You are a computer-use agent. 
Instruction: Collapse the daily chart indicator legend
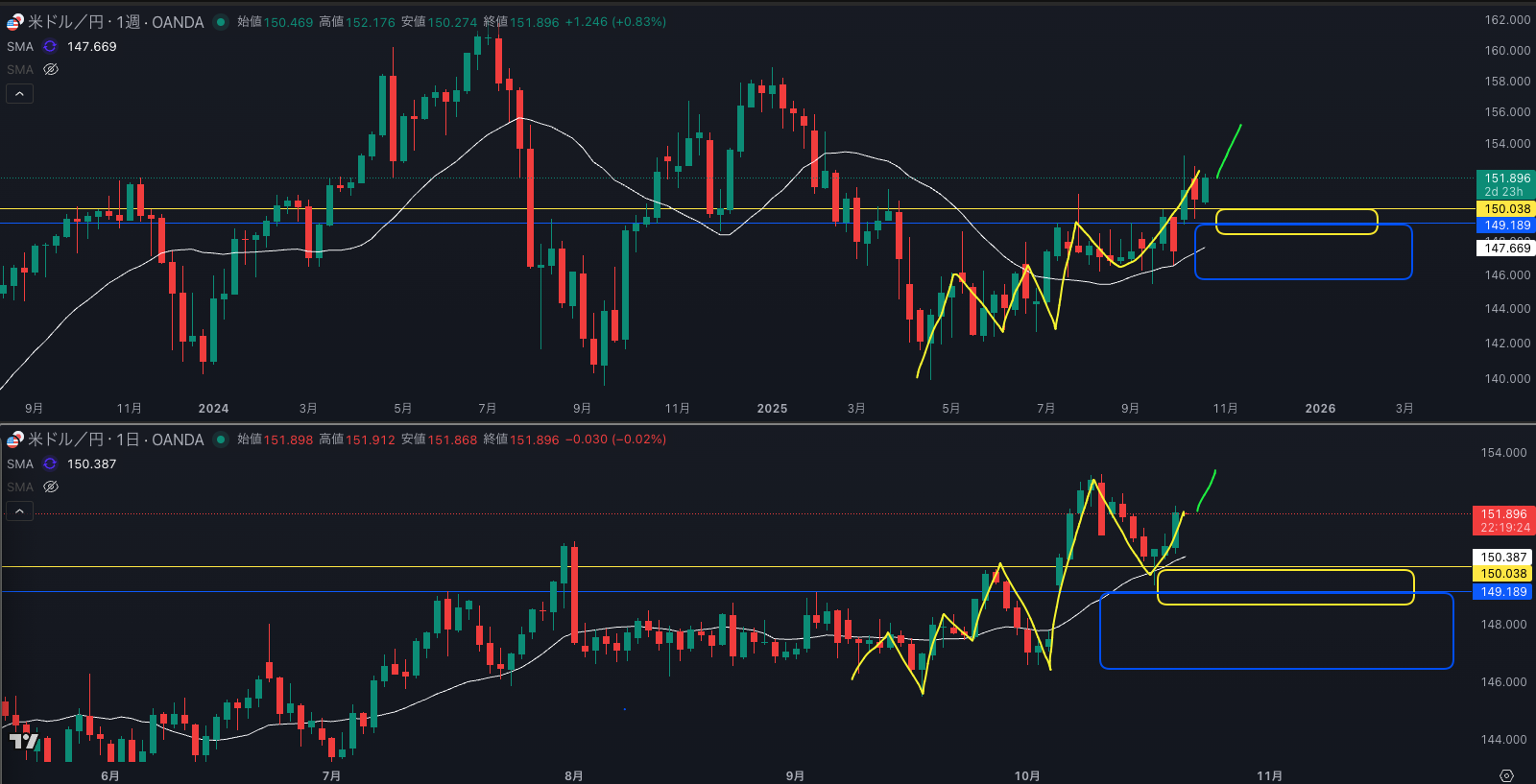[19, 511]
